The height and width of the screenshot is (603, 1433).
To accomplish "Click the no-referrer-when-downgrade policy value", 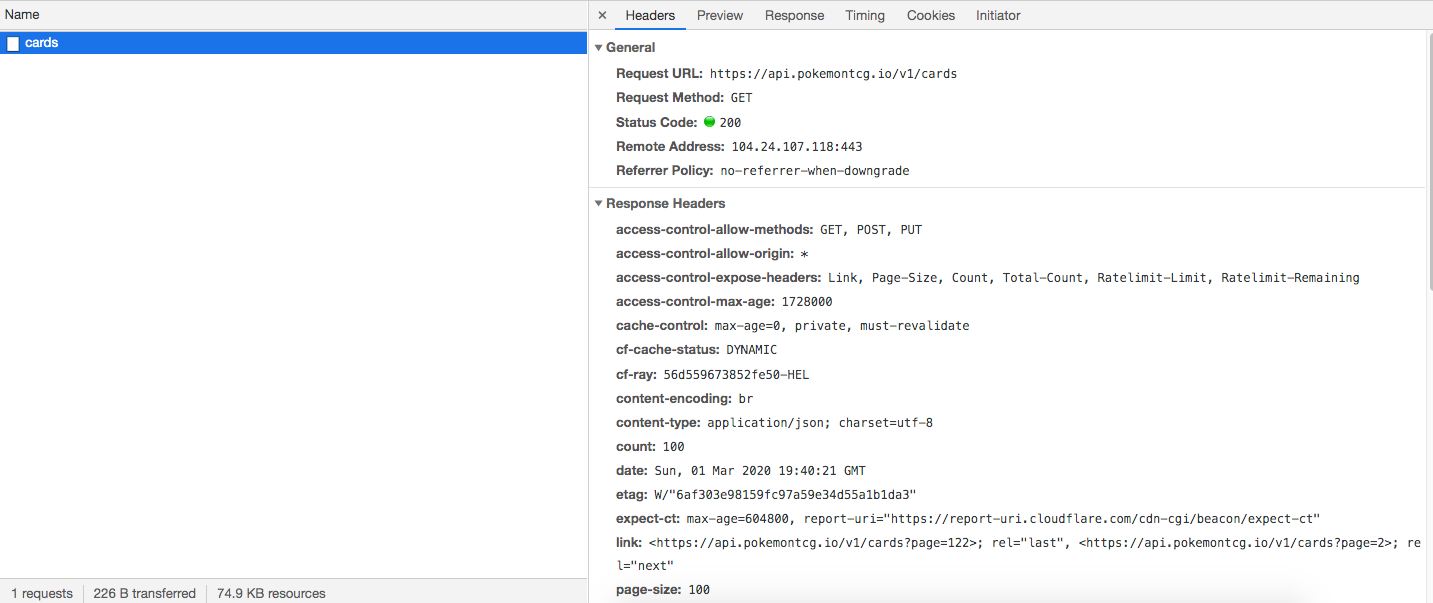I will [x=814, y=171].
